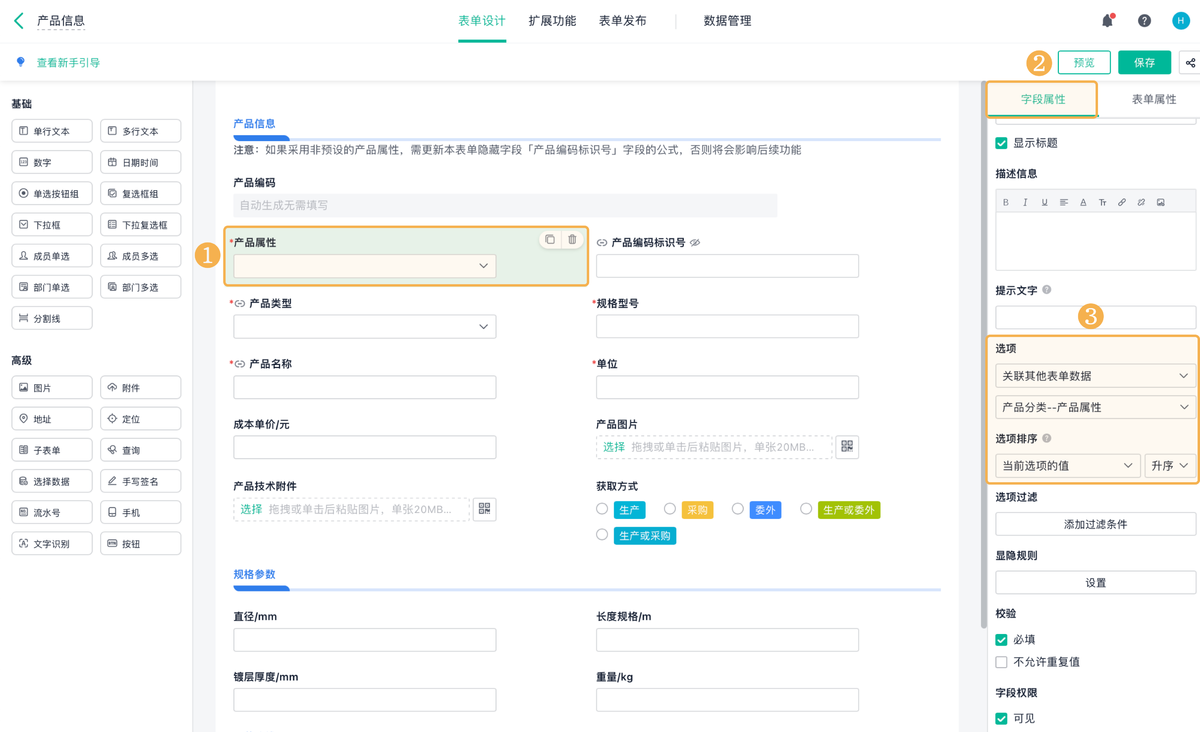Open the help question mark icon
Viewport: 1200px width, 732px height.
pos(1144,21)
